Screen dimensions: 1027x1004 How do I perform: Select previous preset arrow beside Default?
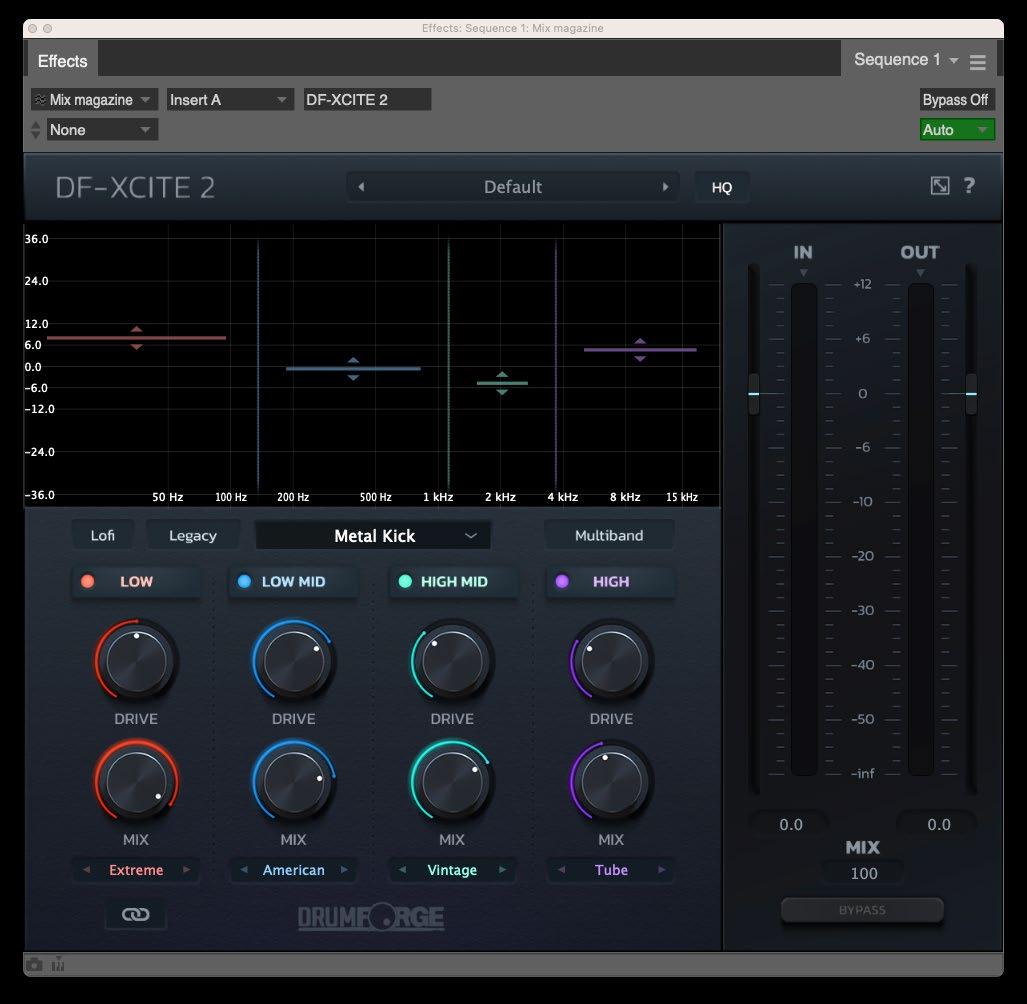coord(361,187)
